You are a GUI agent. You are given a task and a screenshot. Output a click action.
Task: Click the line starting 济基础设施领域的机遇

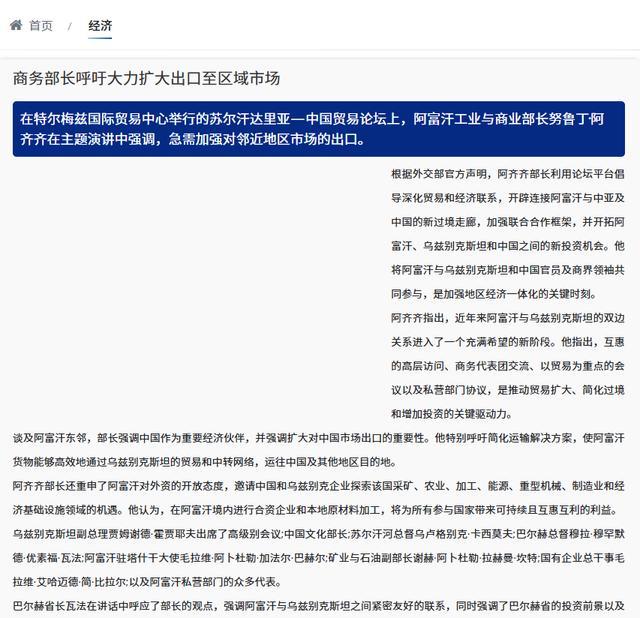(317, 510)
